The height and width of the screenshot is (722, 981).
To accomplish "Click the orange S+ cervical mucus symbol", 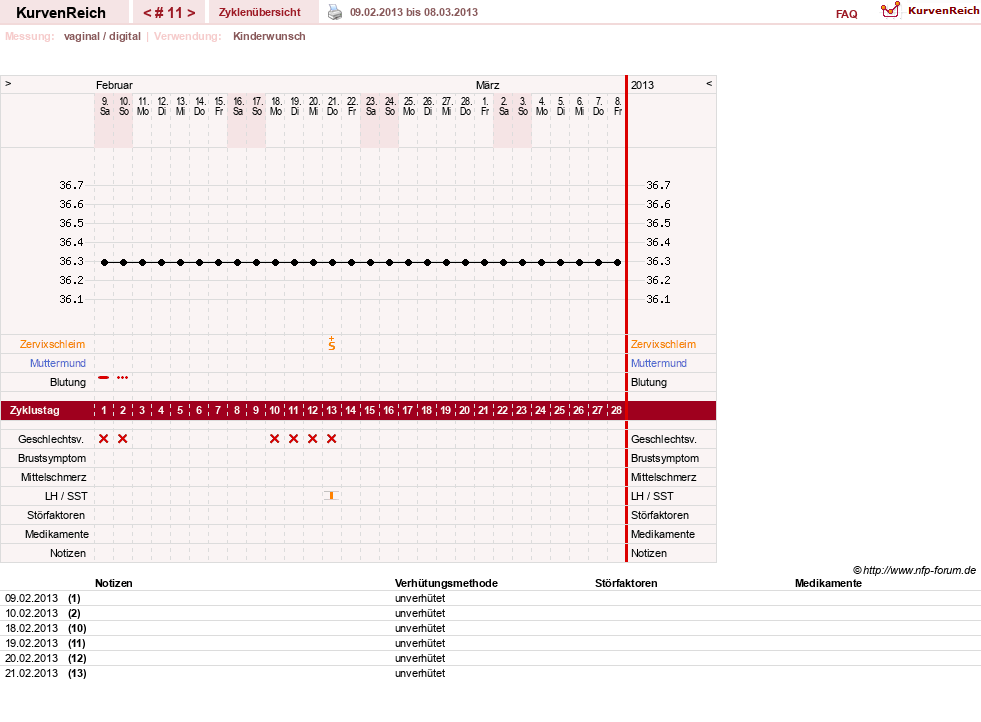I will pos(332,343).
